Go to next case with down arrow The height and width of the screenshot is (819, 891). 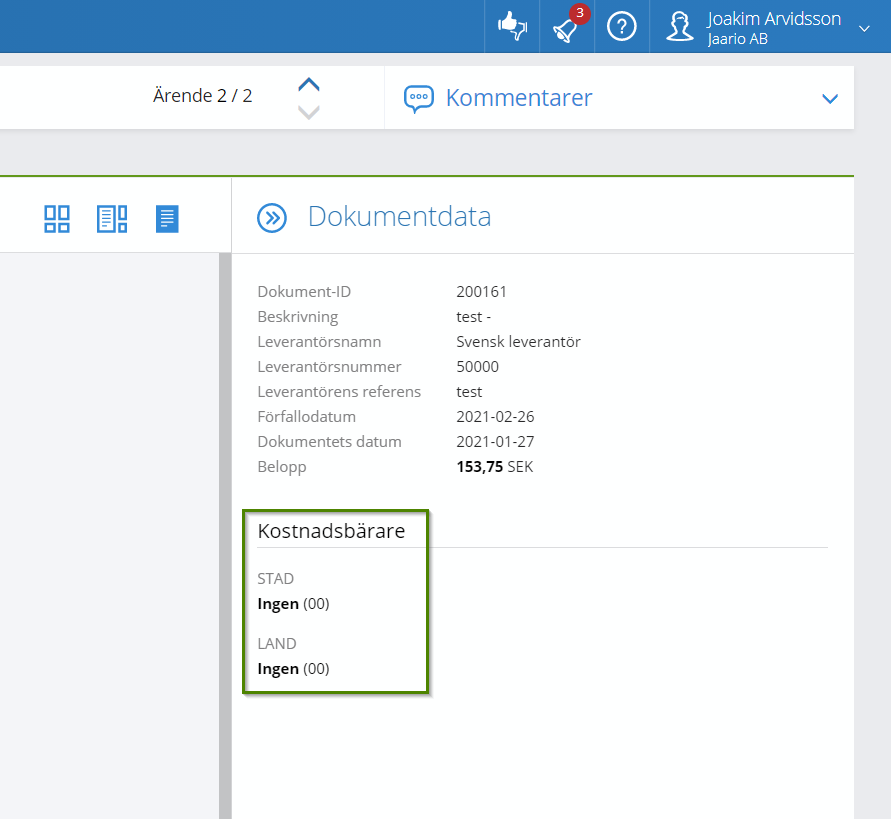pos(309,112)
